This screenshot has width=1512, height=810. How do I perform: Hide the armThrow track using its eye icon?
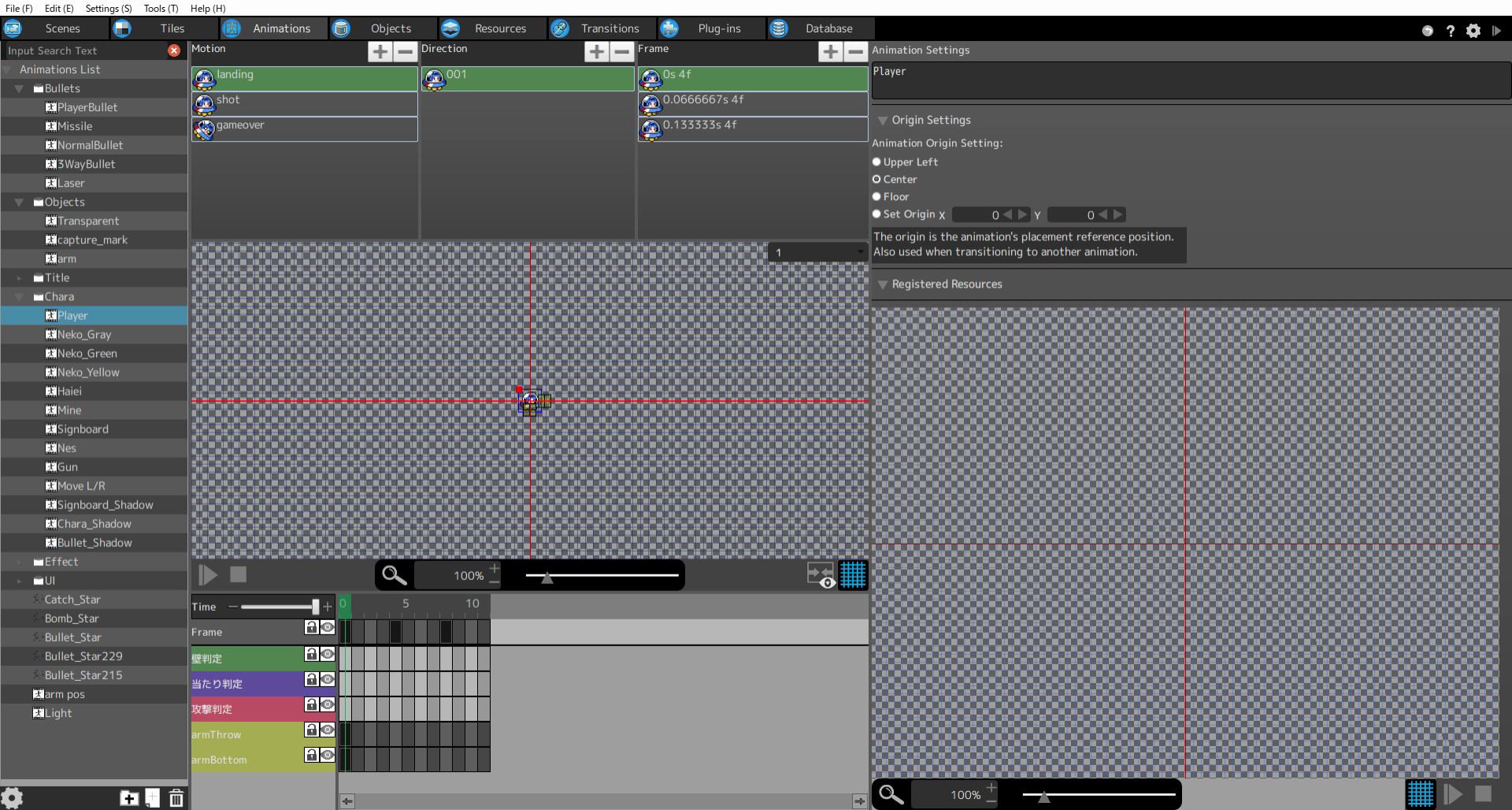click(326, 730)
